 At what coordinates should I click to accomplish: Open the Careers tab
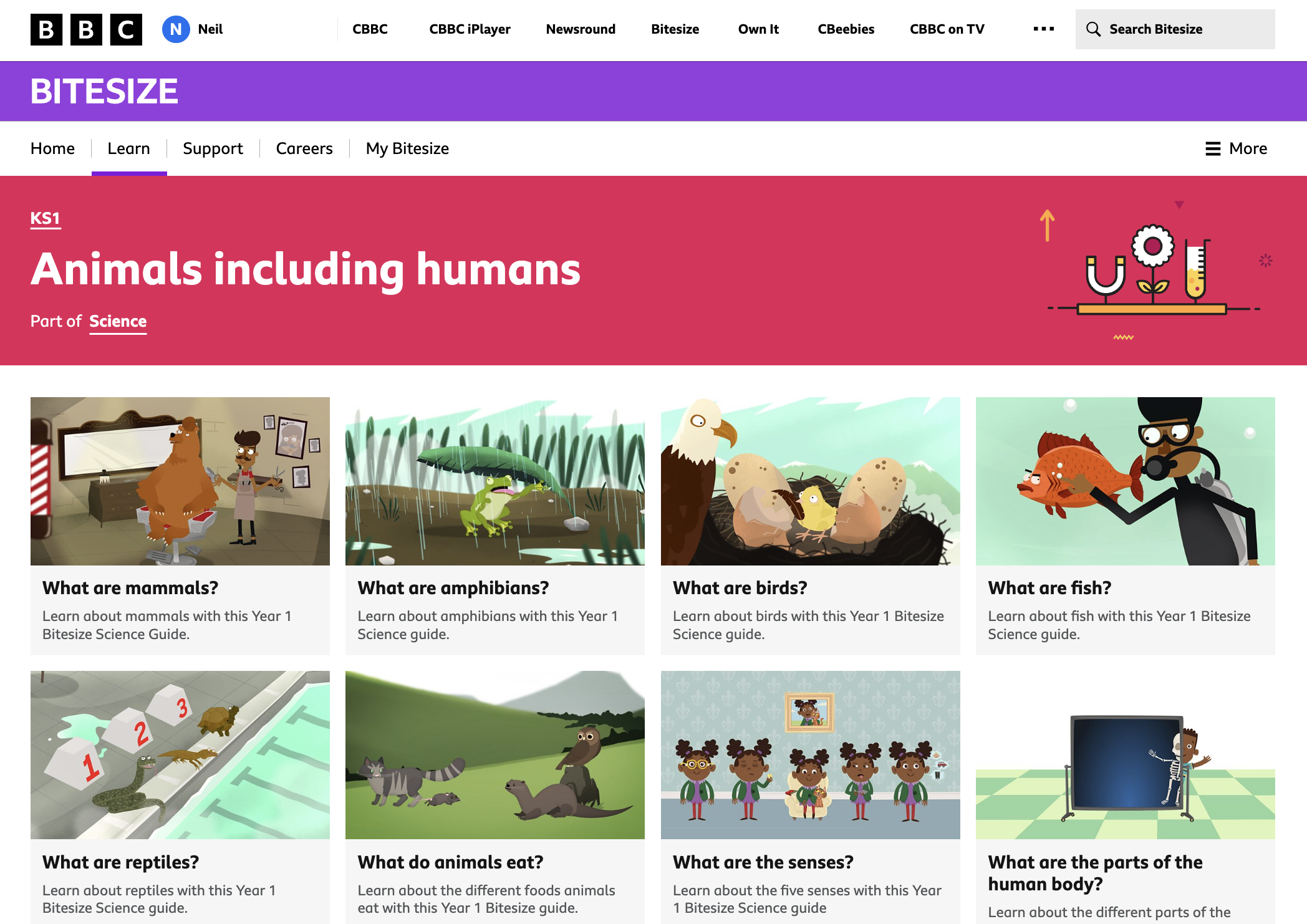[x=304, y=148]
